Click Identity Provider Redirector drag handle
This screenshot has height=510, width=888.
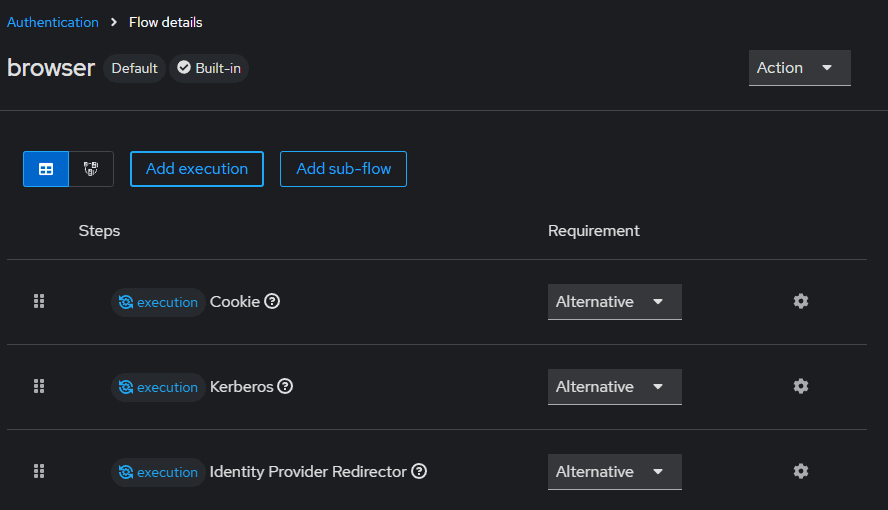[x=39, y=471]
